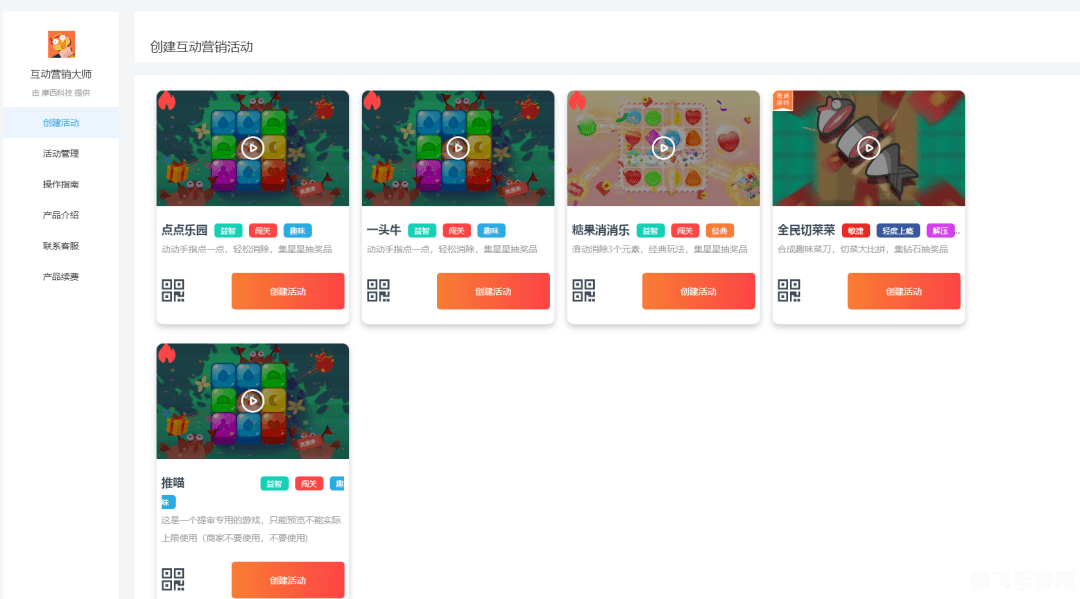Play the 点点乐园 preview video

(x=252, y=147)
